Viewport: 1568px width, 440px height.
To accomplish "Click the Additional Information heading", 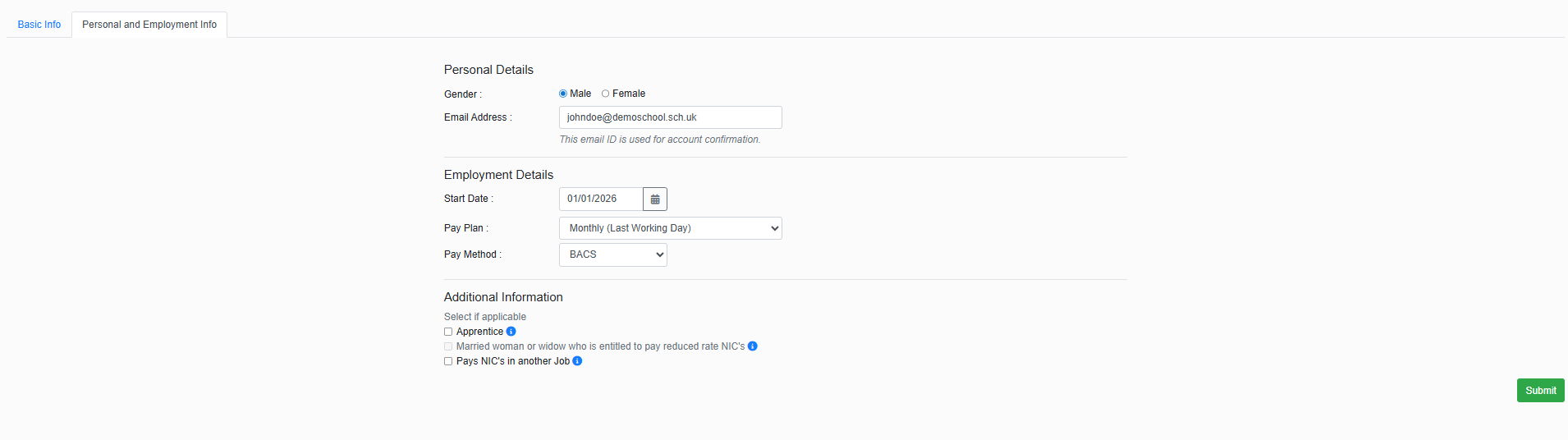I will [x=503, y=297].
